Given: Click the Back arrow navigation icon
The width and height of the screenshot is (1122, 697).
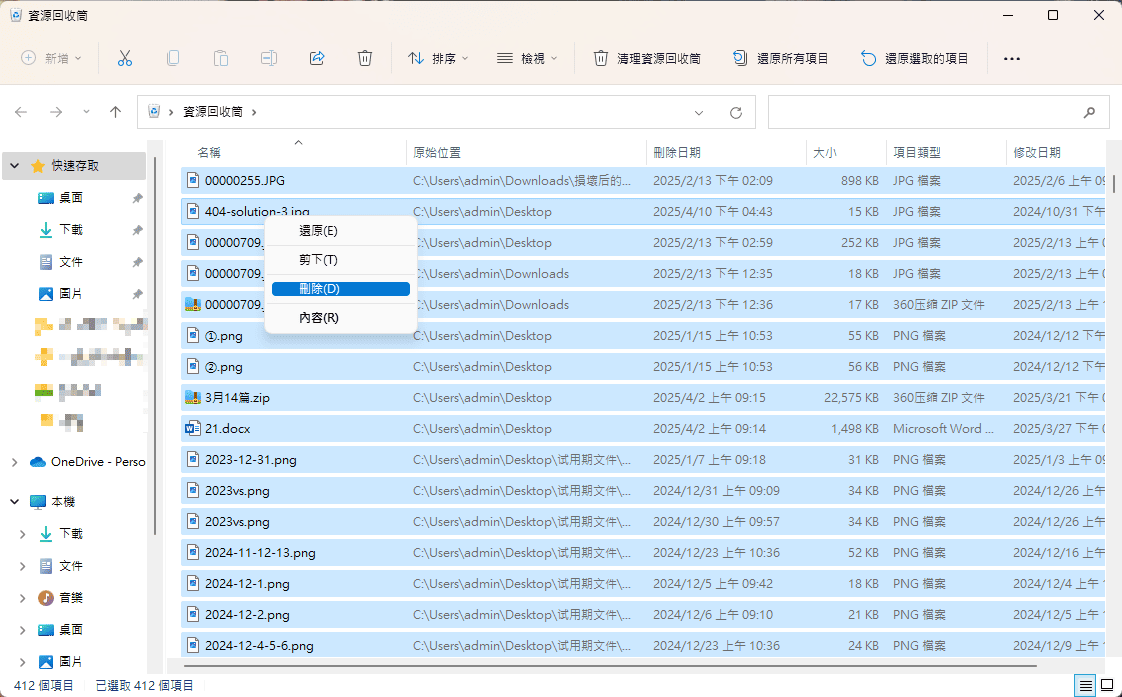Looking at the screenshot, I should pyautogui.click(x=21, y=112).
